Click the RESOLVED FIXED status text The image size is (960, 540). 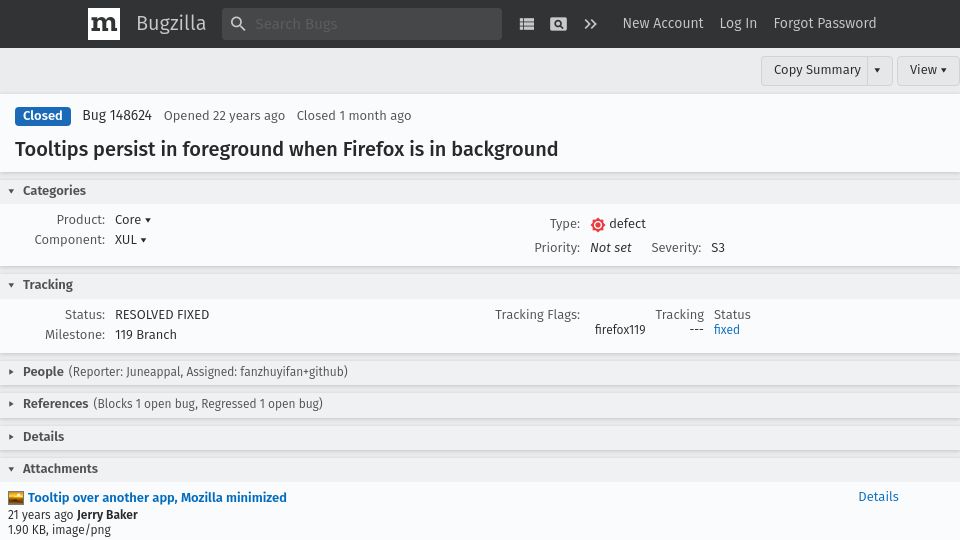point(162,315)
